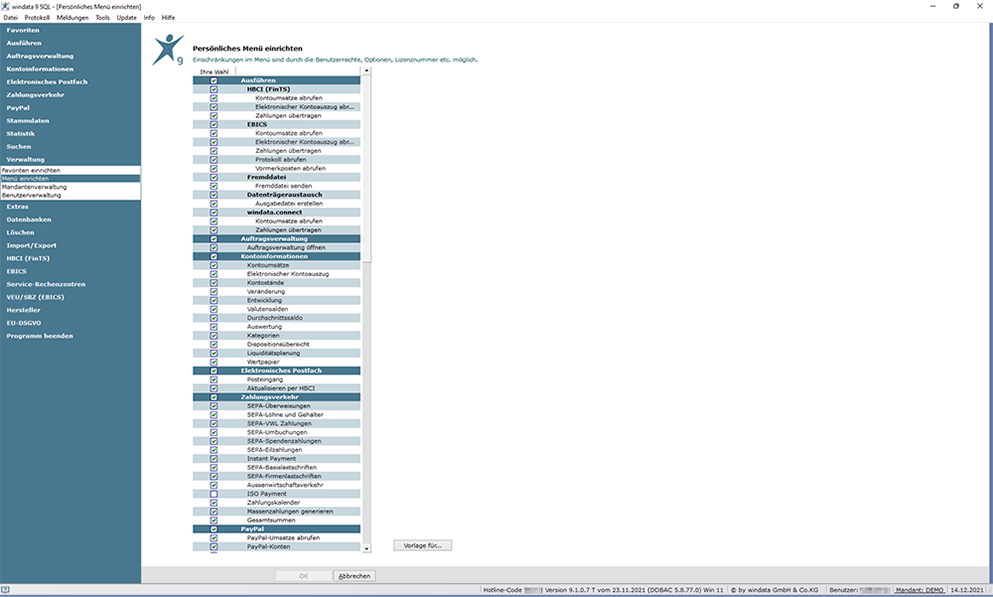Select Favoriten einrichten in sidebar
This screenshot has width=993, height=597.
click(x=70, y=170)
